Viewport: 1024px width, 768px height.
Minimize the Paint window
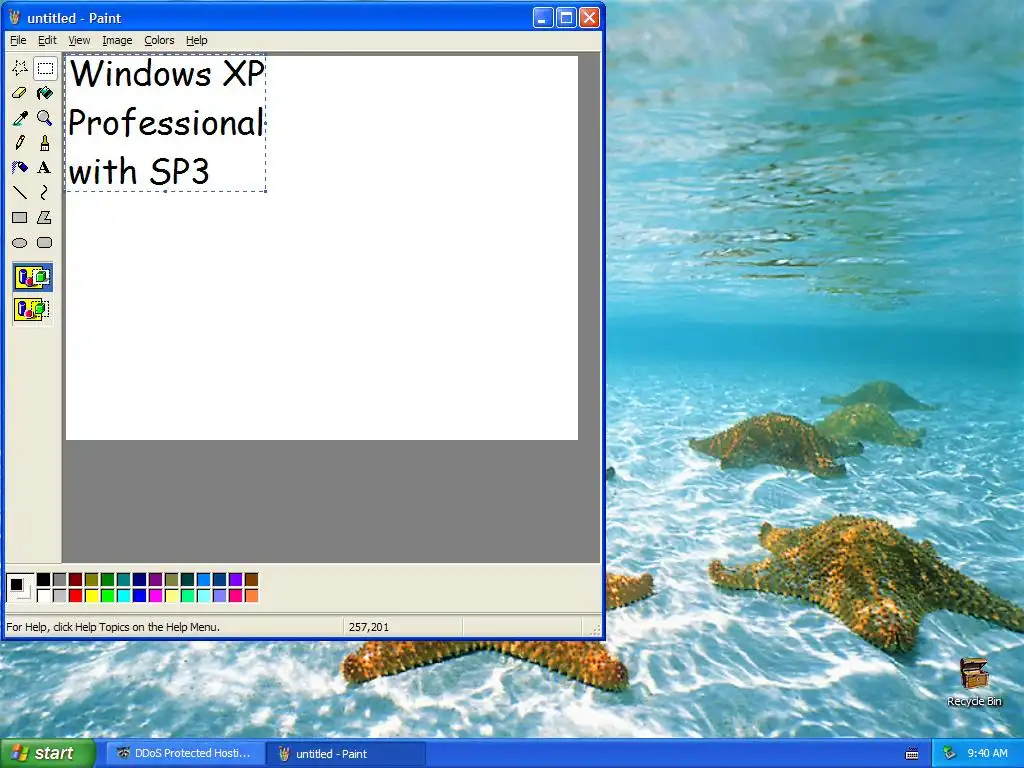543,18
